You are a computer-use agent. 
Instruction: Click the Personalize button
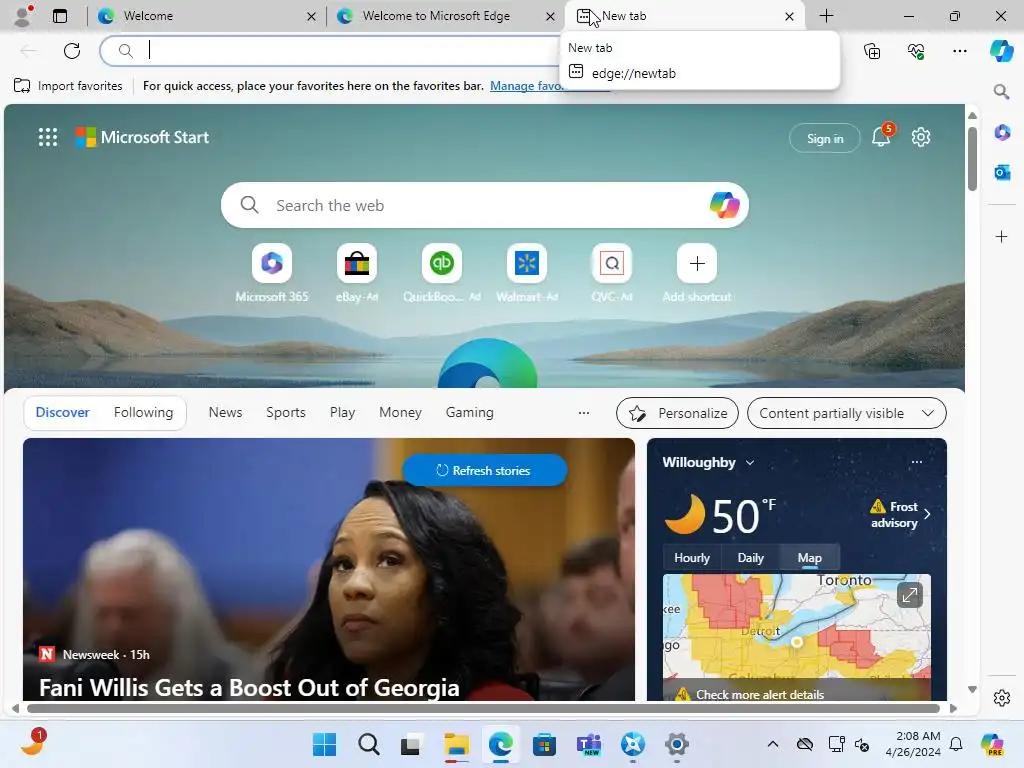point(677,413)
